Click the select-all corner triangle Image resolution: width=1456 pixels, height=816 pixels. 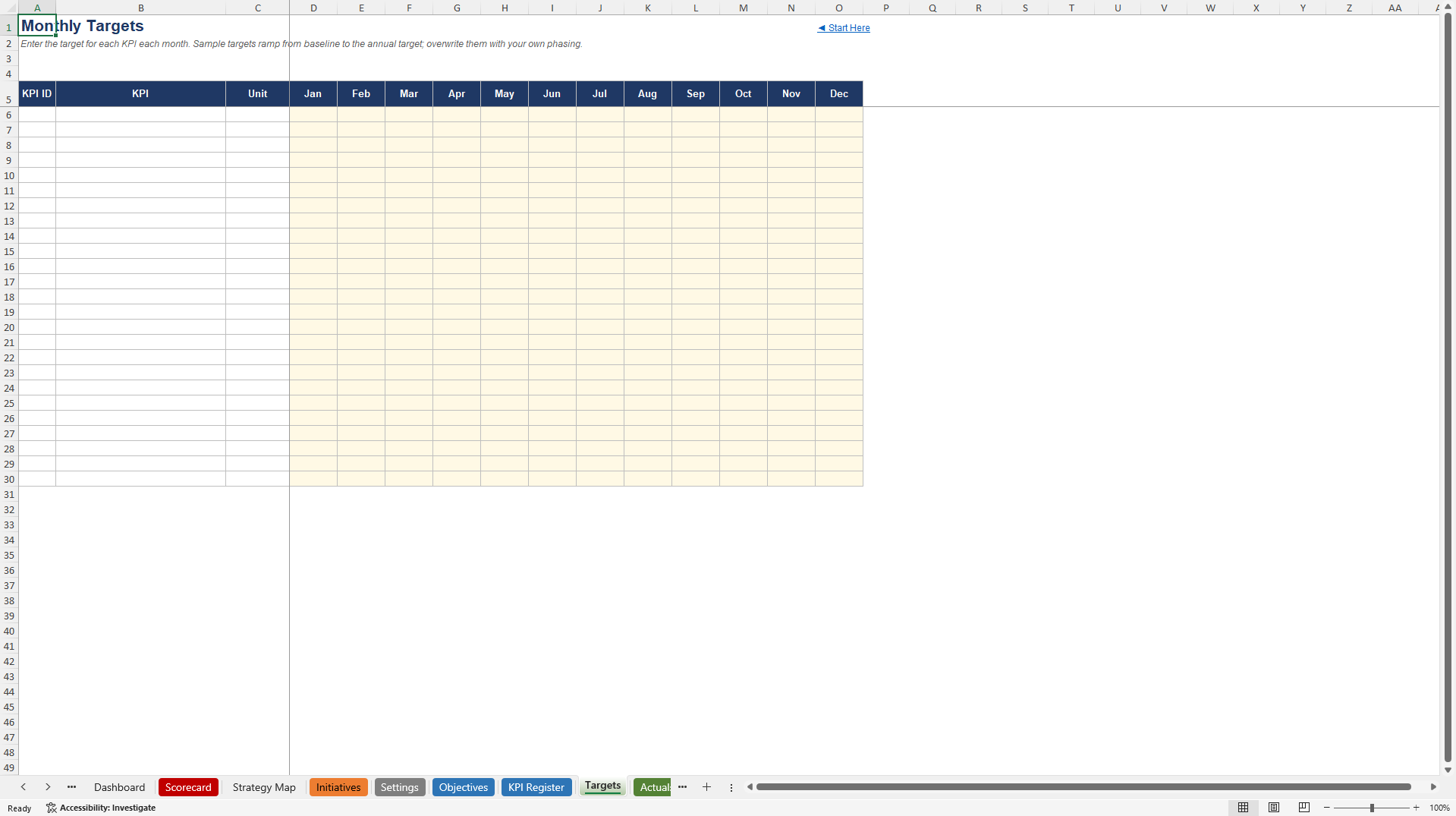(x=9, y=8)
